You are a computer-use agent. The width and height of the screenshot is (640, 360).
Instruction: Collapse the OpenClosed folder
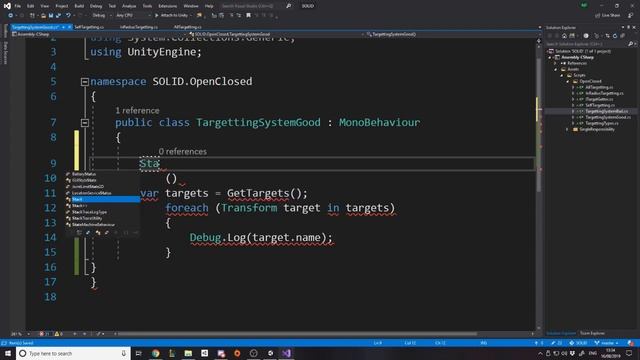tap(567, 81)
